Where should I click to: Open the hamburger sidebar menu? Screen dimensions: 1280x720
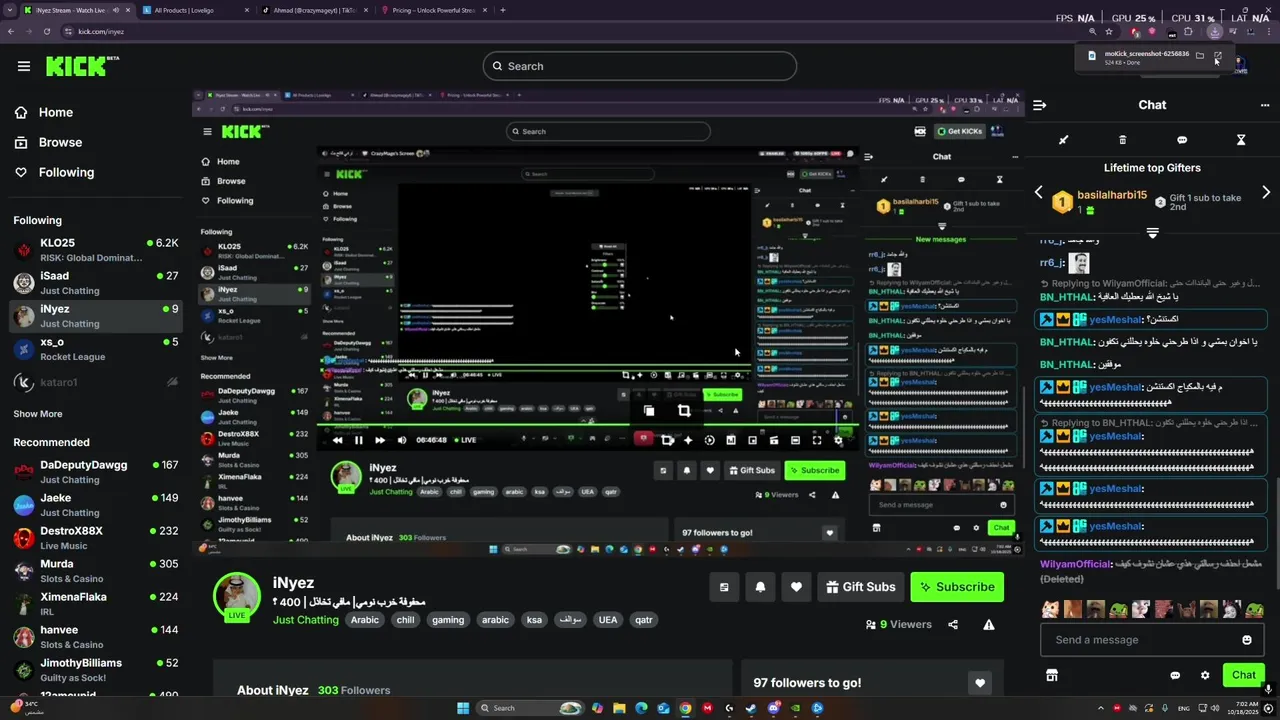(24, 66)
